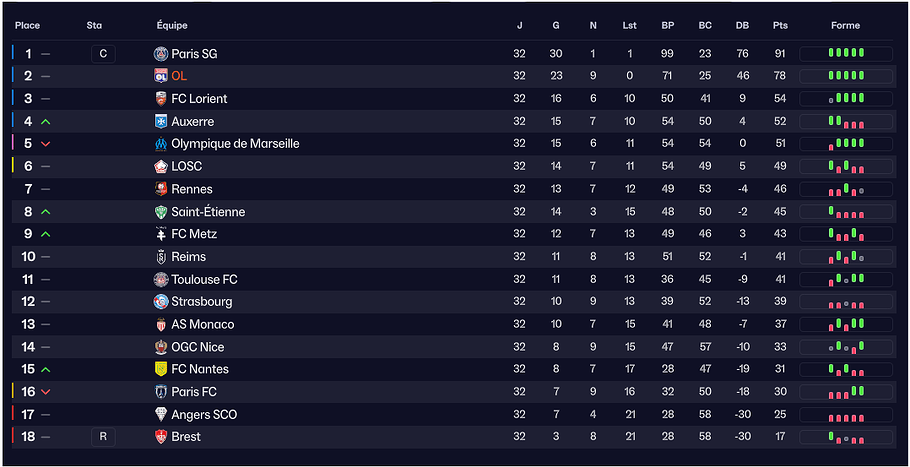Viewport: 910px width, 467px height.
Task: Click Paris FC's red down-arrow indicator
Action: point(46,392)
